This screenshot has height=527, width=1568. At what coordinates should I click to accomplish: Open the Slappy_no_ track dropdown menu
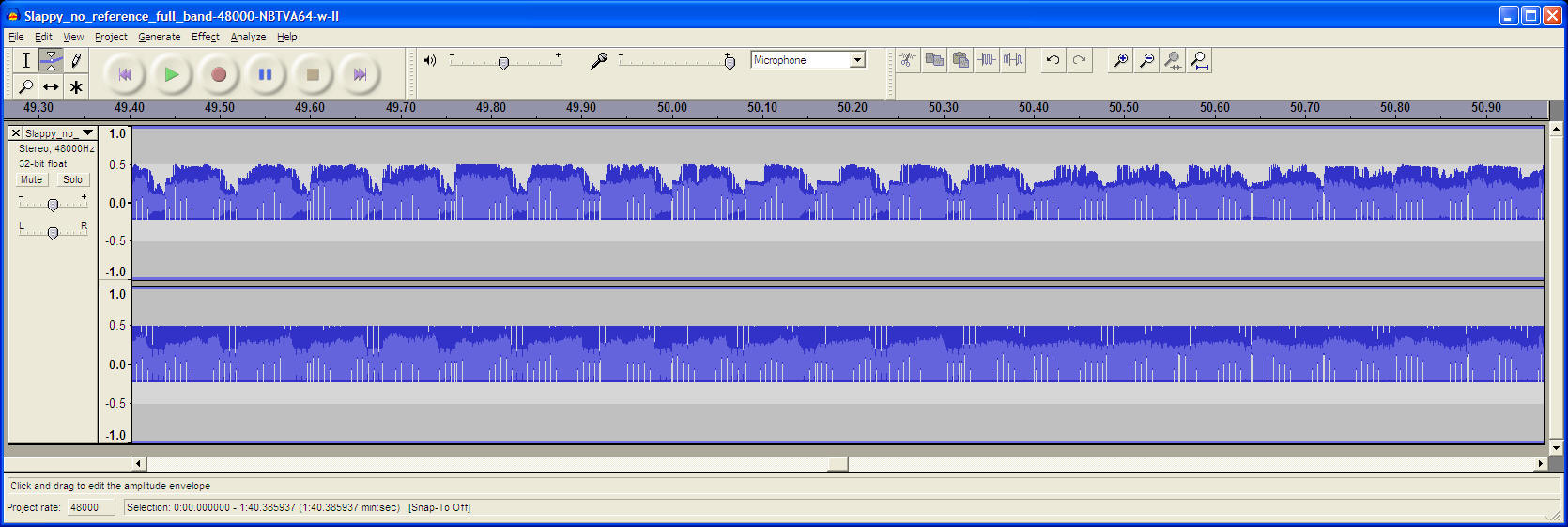87,133
